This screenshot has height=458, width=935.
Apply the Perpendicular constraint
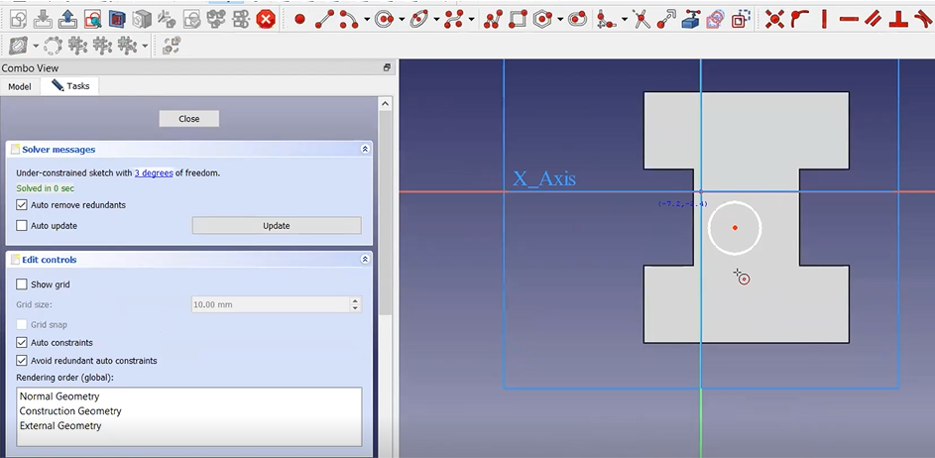tap(898, 20)
